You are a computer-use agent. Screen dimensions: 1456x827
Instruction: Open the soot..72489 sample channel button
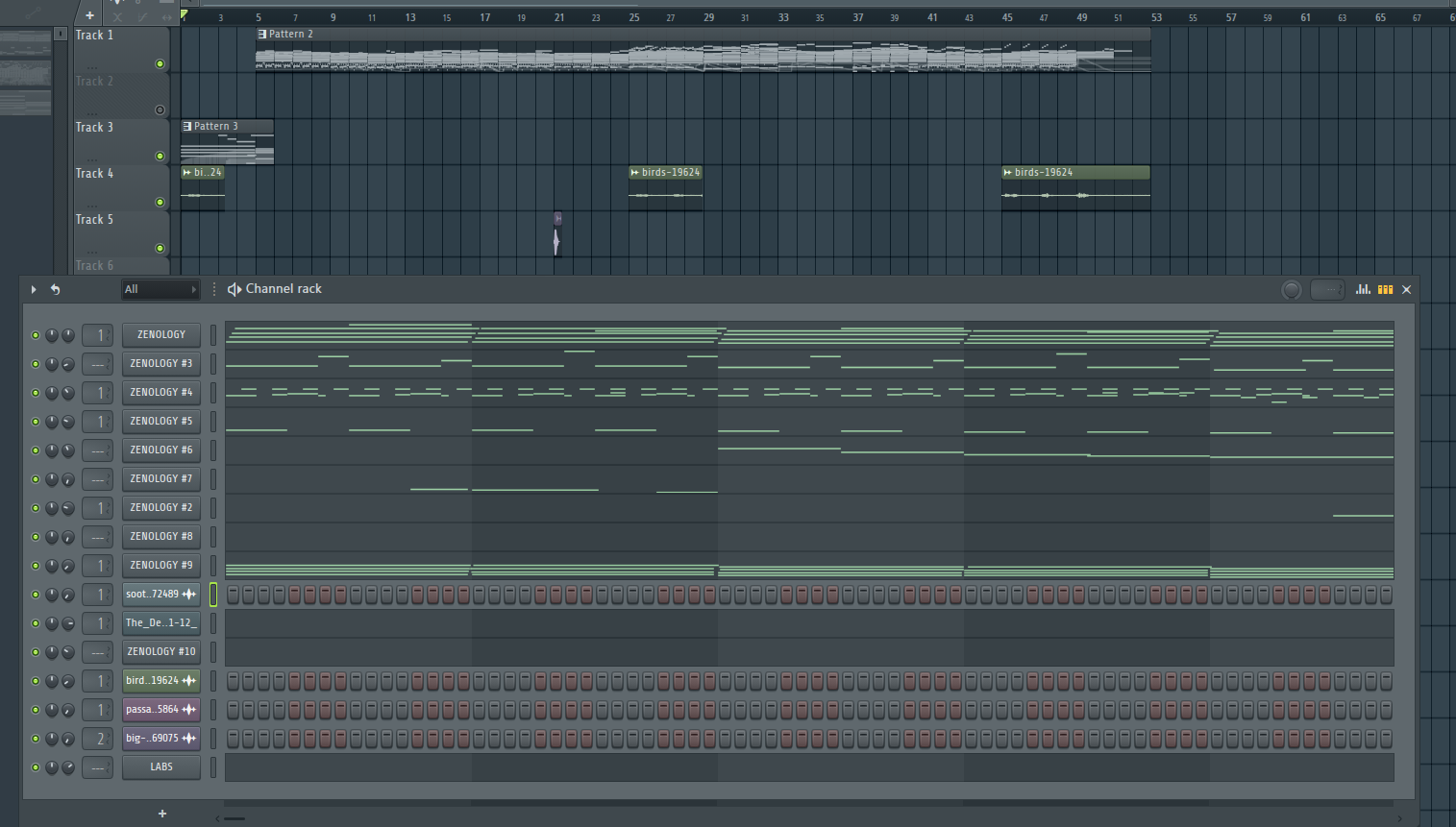click(161, 595)
